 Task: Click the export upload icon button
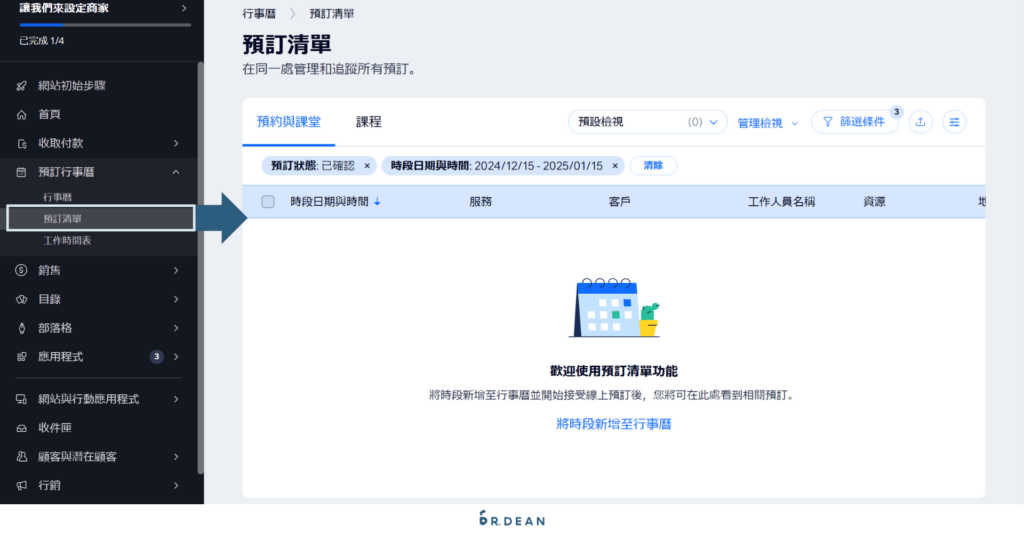[920, 121]
